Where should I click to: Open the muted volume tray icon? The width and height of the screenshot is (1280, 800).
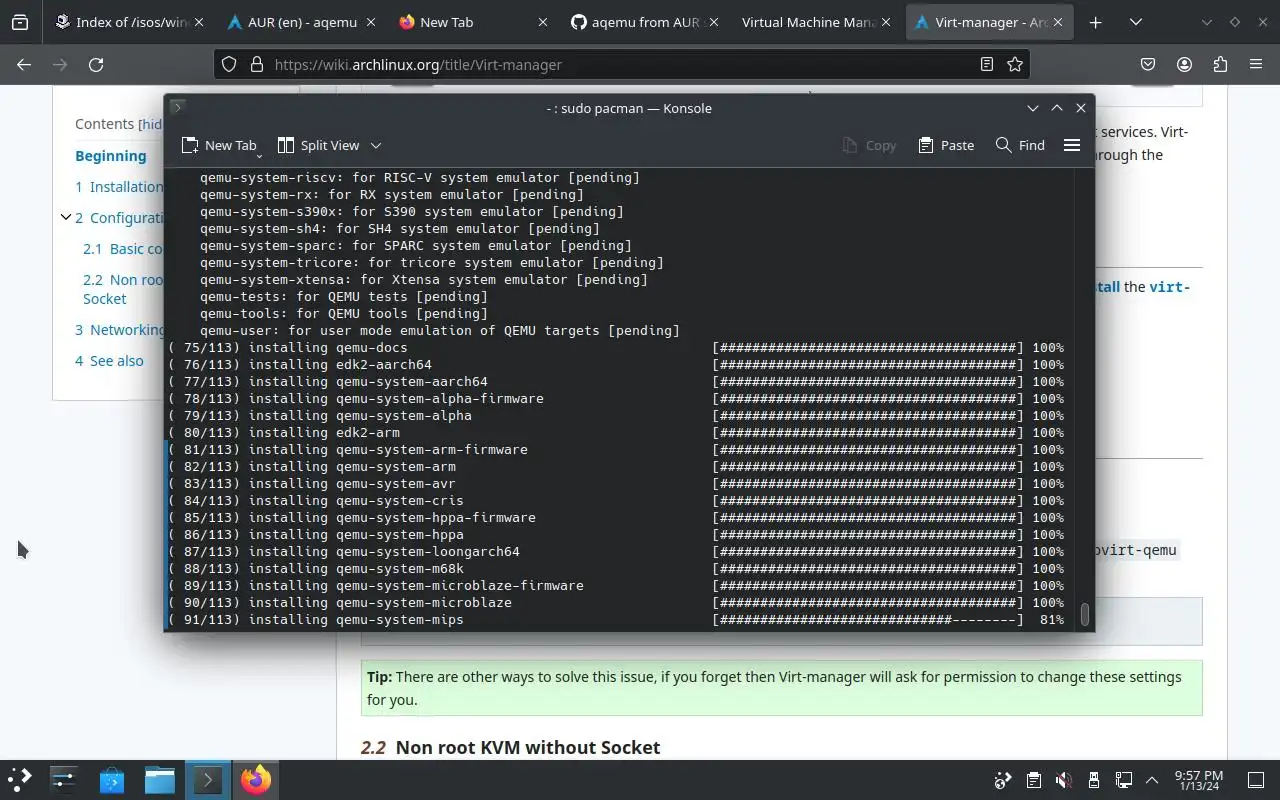1064,780
